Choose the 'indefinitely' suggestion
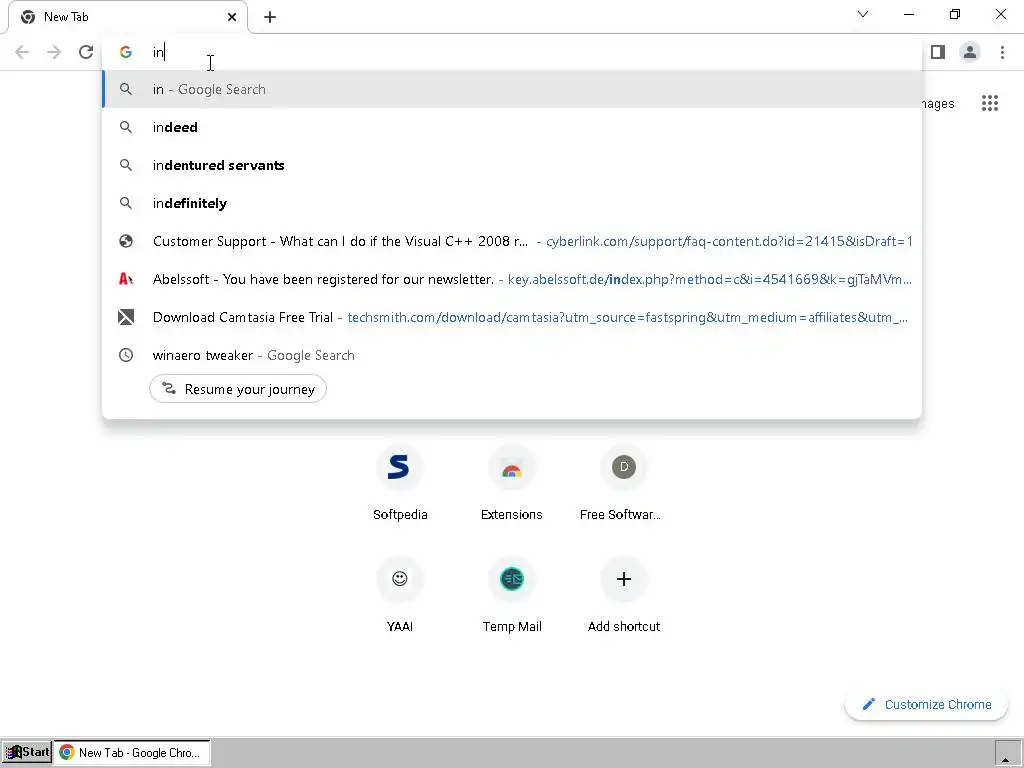 pos(512,203)
